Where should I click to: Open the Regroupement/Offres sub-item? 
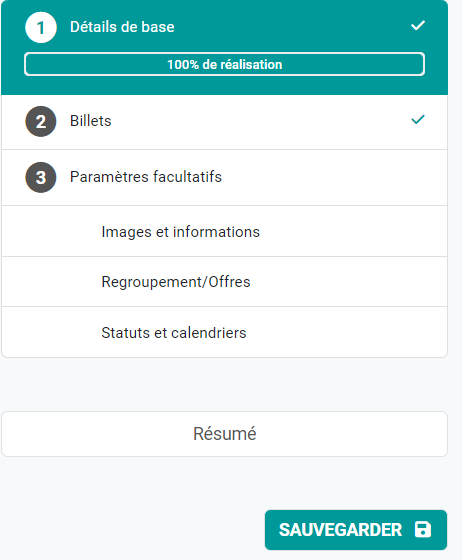tap(225, 282)
